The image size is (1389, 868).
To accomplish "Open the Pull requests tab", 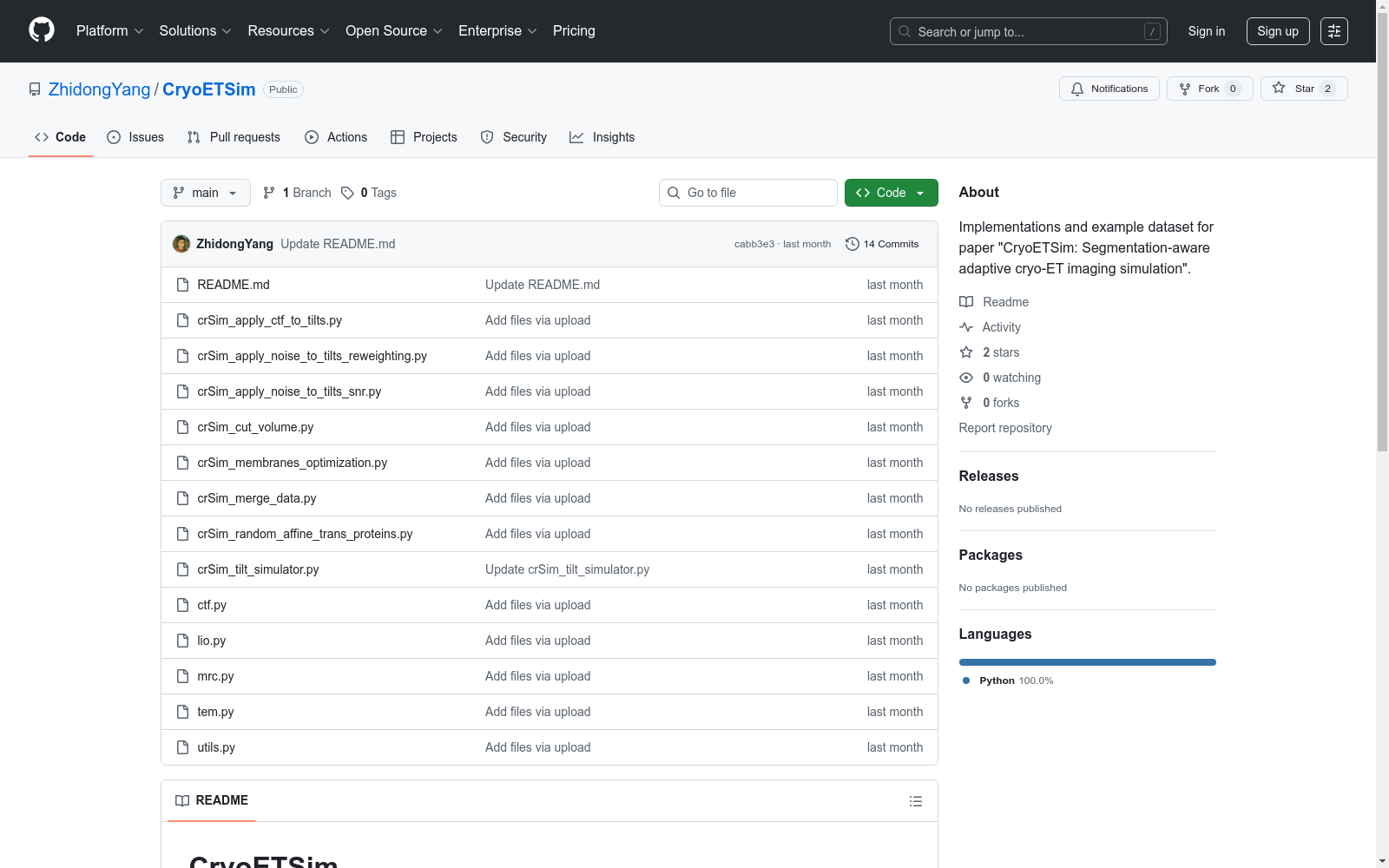I will coord(234,137).
